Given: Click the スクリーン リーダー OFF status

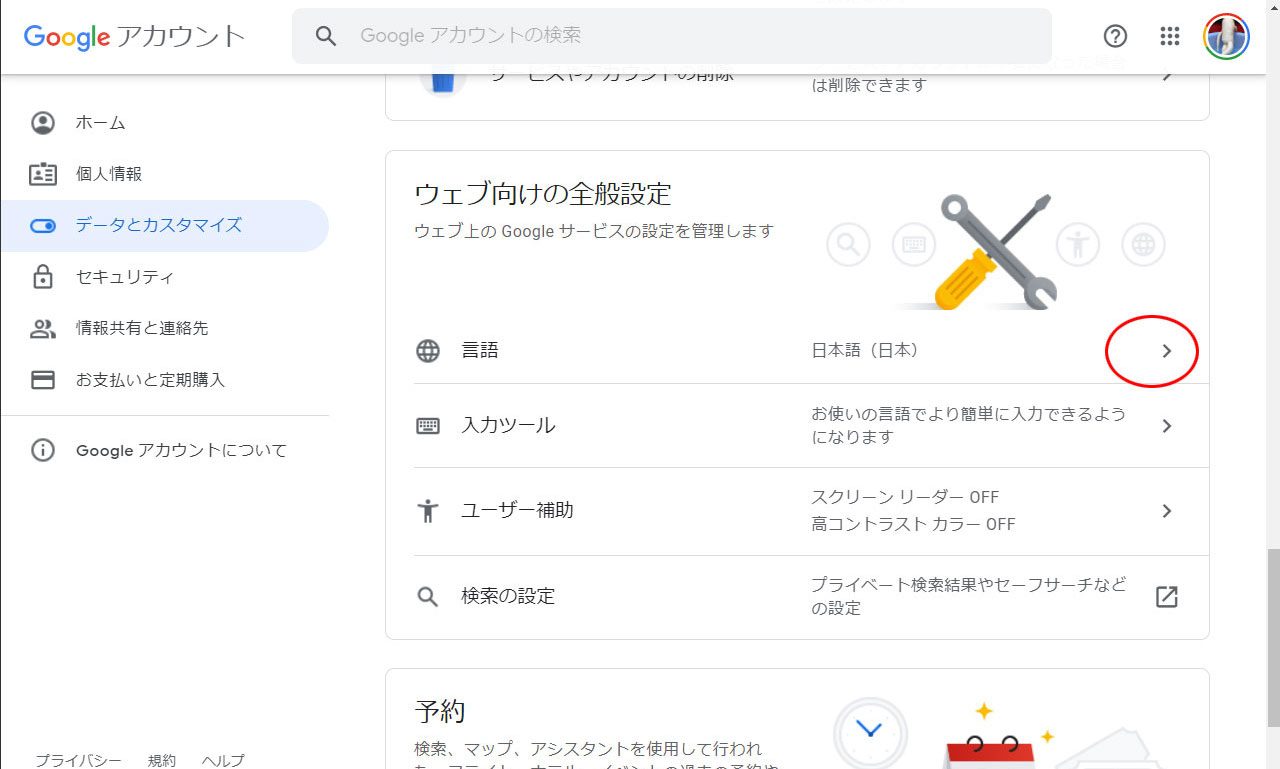Looking at the screenshot, I should (905, 498).
